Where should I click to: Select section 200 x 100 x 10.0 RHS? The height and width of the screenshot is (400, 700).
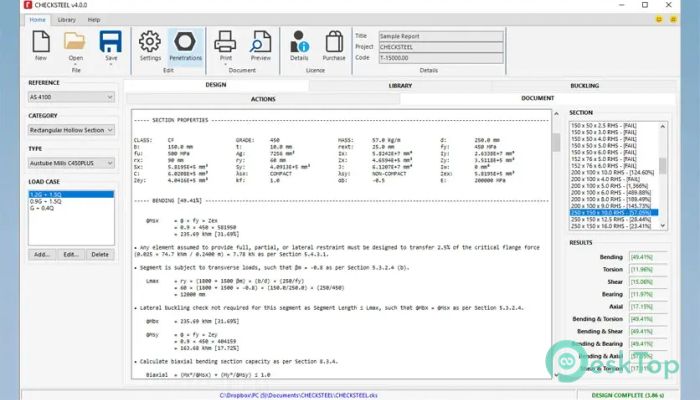click(612, 172)
